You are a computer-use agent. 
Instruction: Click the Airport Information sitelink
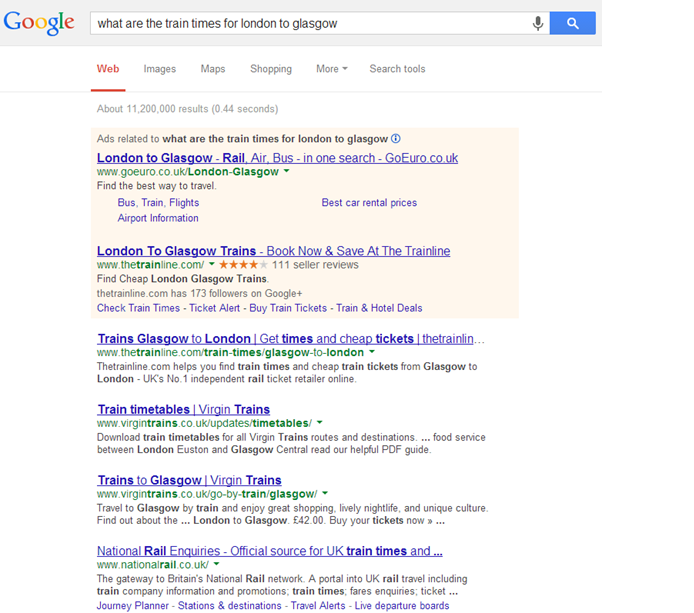[x=158, y=218]
